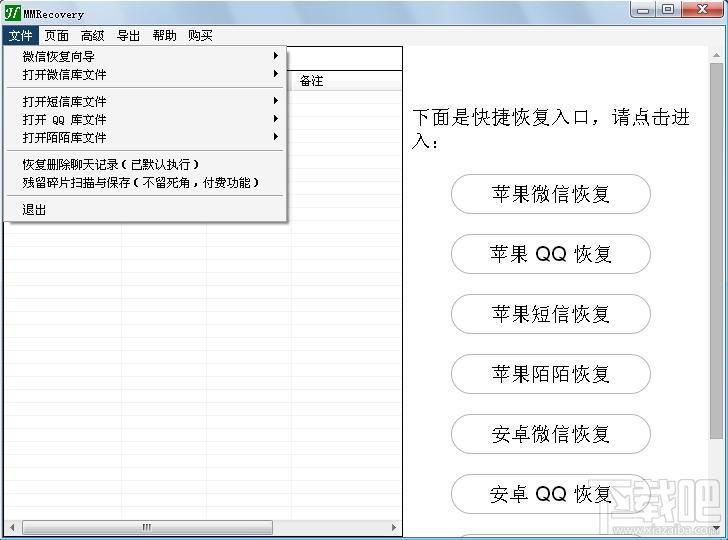
Task: Select 打开 QQ 库文件 menu entry
Action: point(145,119)
